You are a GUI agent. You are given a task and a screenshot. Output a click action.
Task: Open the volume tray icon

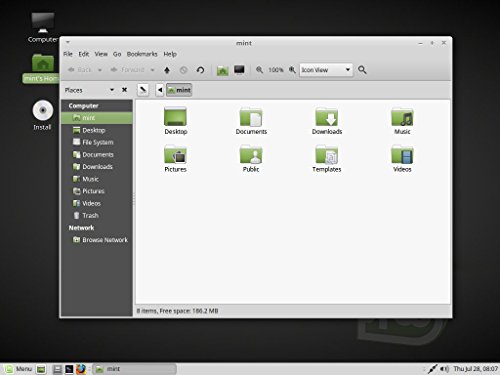[444, 369]
